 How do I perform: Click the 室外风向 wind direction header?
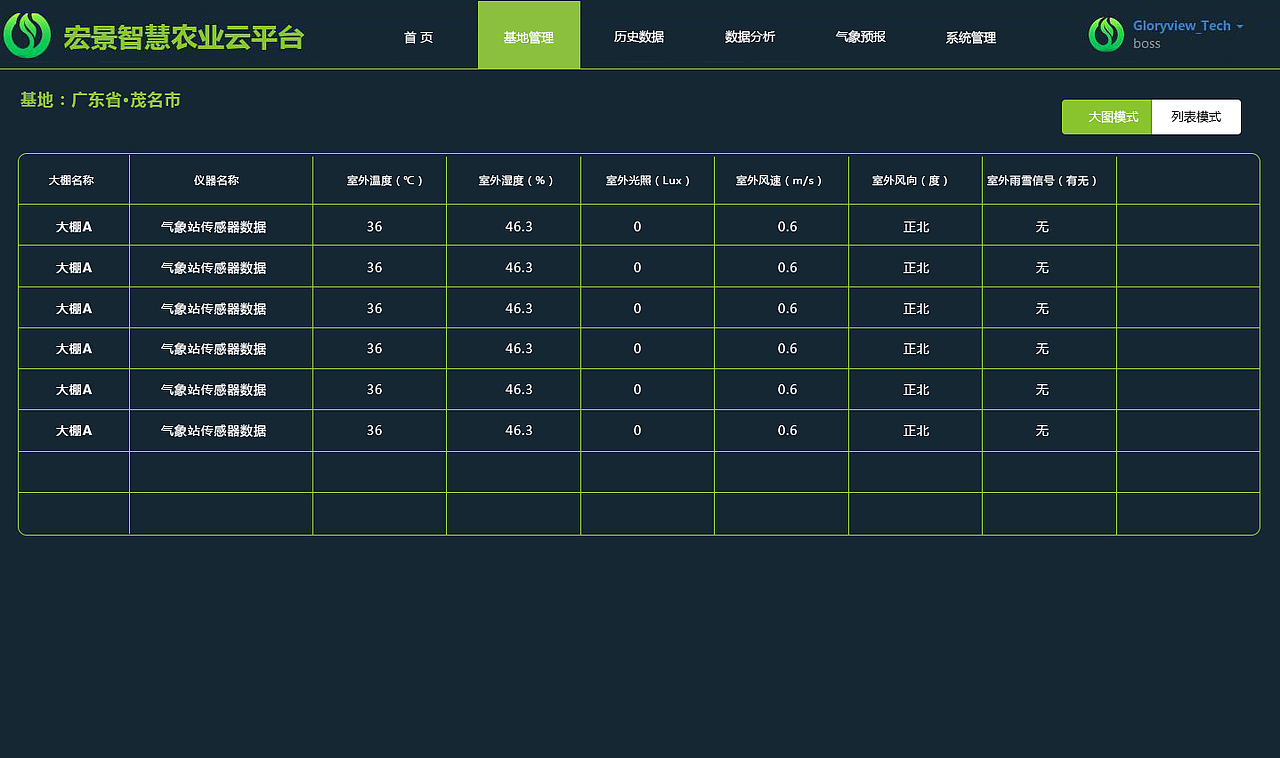914,180
